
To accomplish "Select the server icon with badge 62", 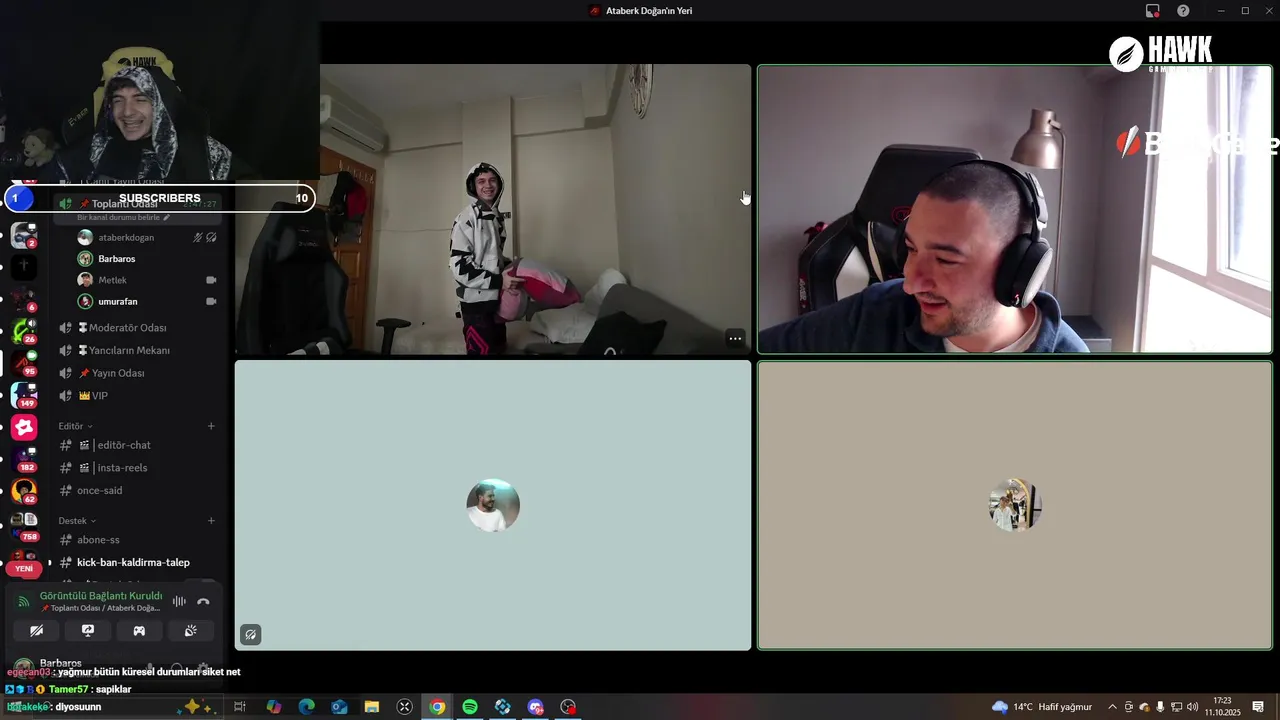I will click(x=24, y=491).
